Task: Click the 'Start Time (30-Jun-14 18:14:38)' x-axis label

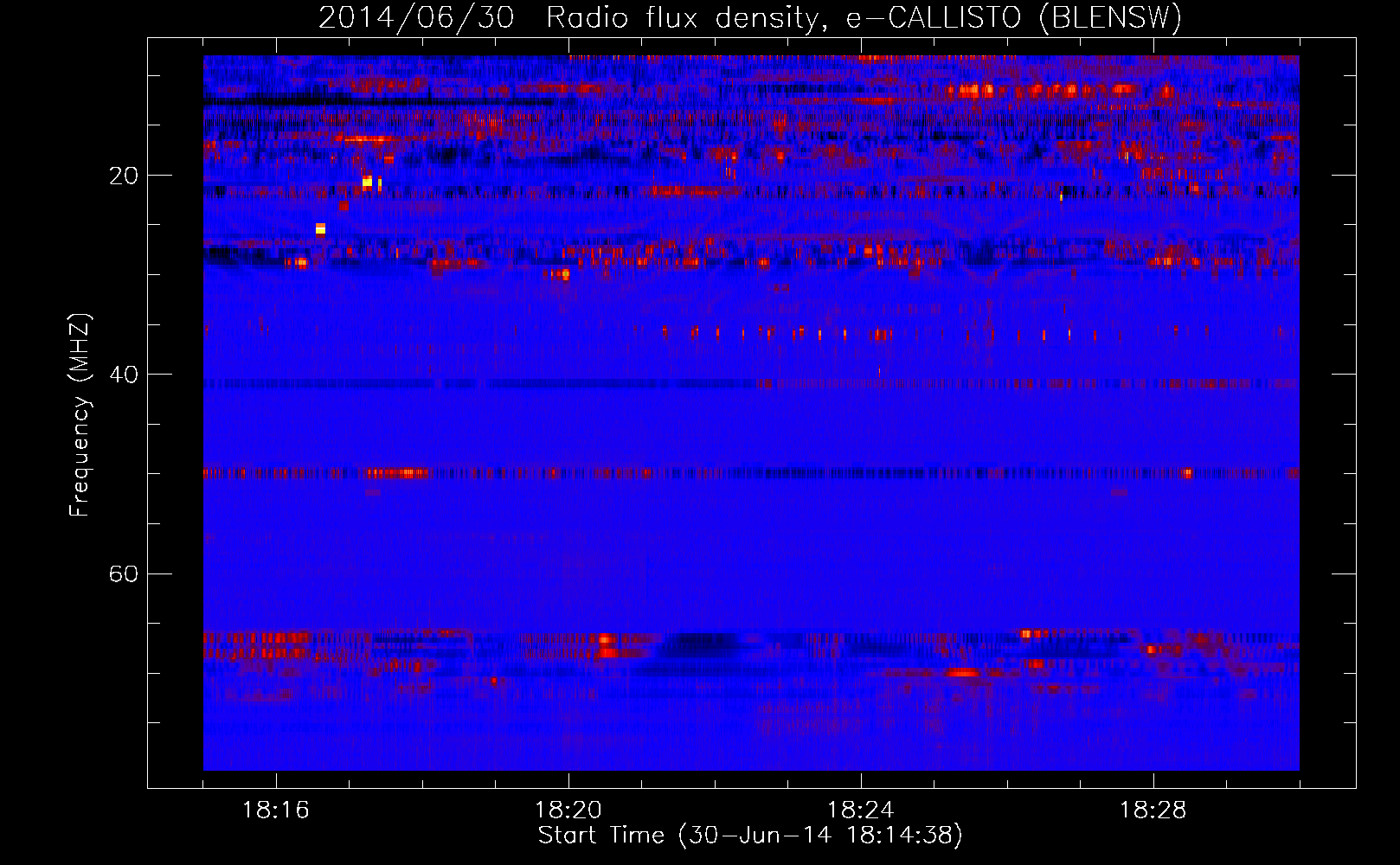Action: [750, 836]
